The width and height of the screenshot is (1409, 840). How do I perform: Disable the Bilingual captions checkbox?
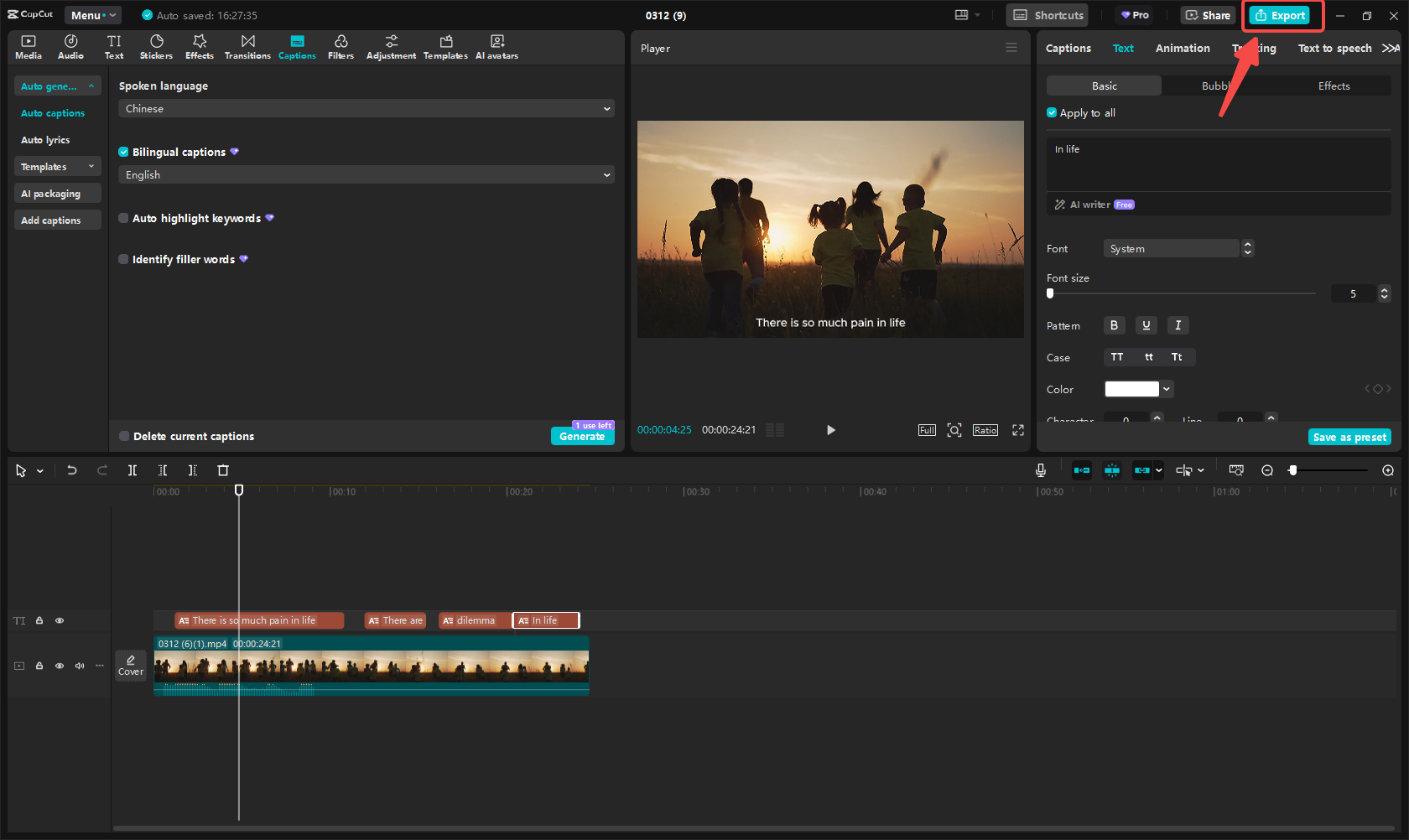coord(124,152)
